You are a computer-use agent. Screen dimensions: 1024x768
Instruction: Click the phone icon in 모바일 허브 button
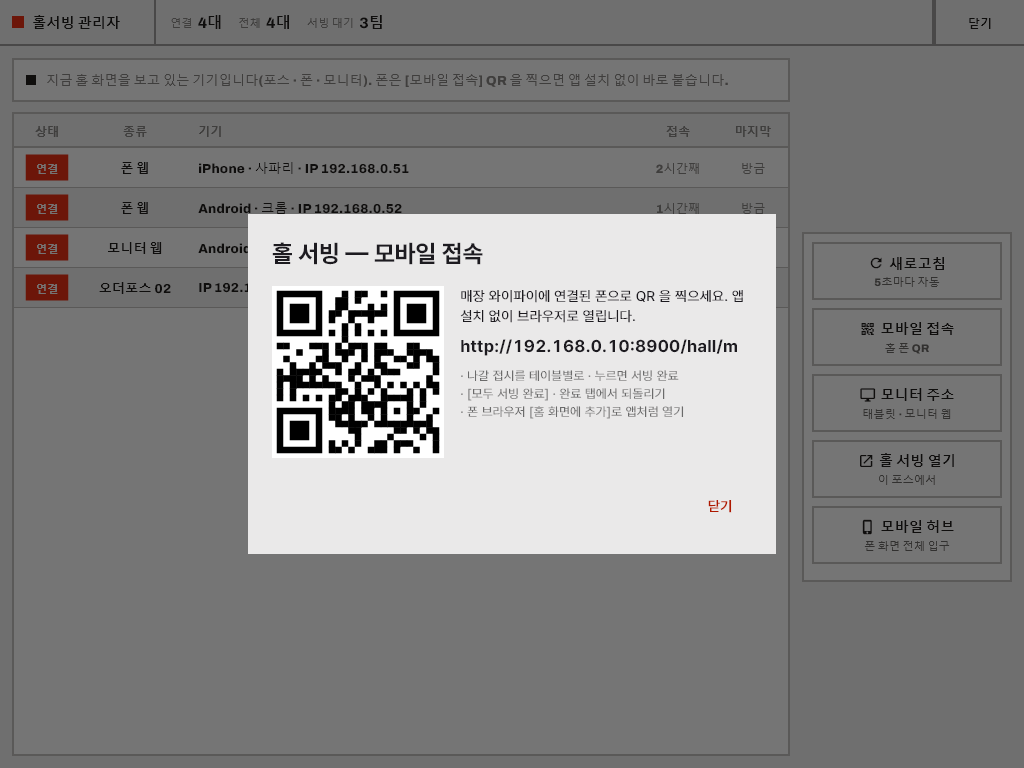pyautogui.click(x=867, y=527)
